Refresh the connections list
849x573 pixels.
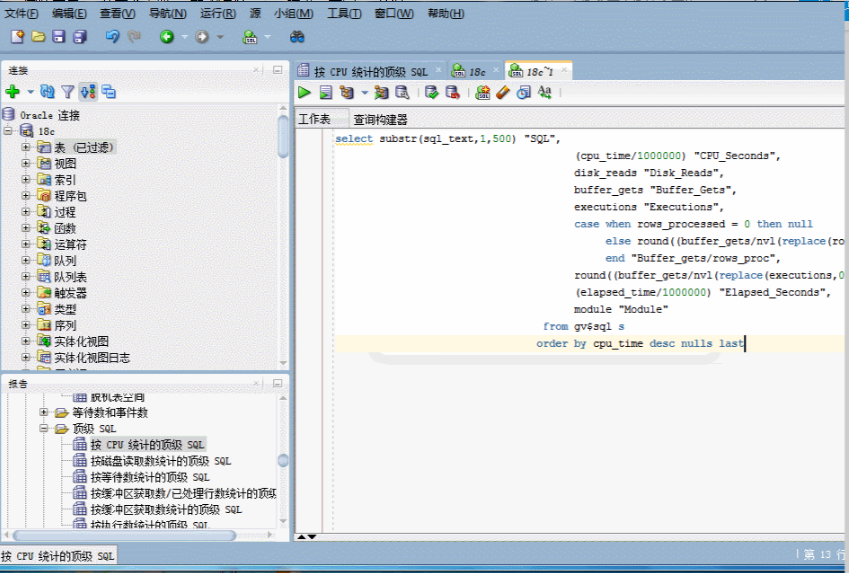click(x=48, y=92)
